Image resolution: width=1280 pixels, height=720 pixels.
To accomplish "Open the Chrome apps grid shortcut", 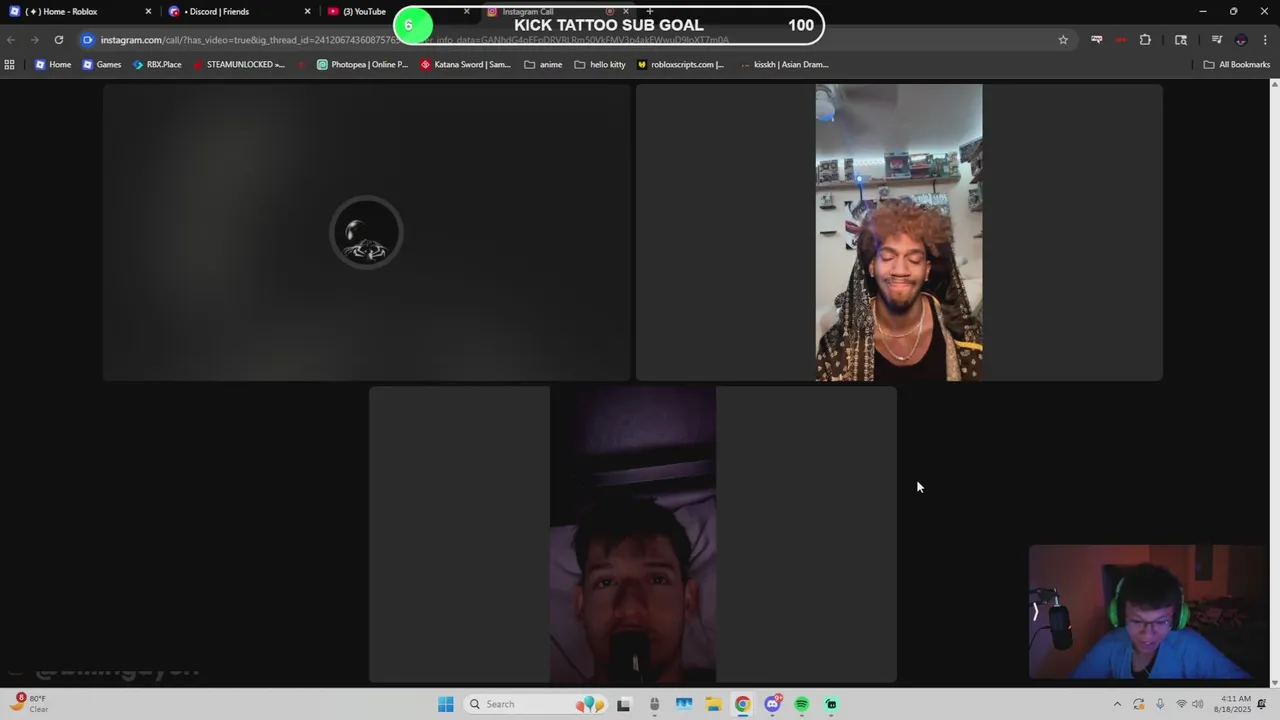I will pyautogui.click(x=10, y=64).
